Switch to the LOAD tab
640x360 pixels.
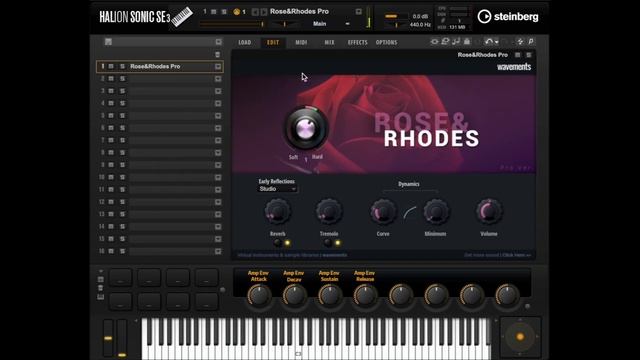click(244, 42)
